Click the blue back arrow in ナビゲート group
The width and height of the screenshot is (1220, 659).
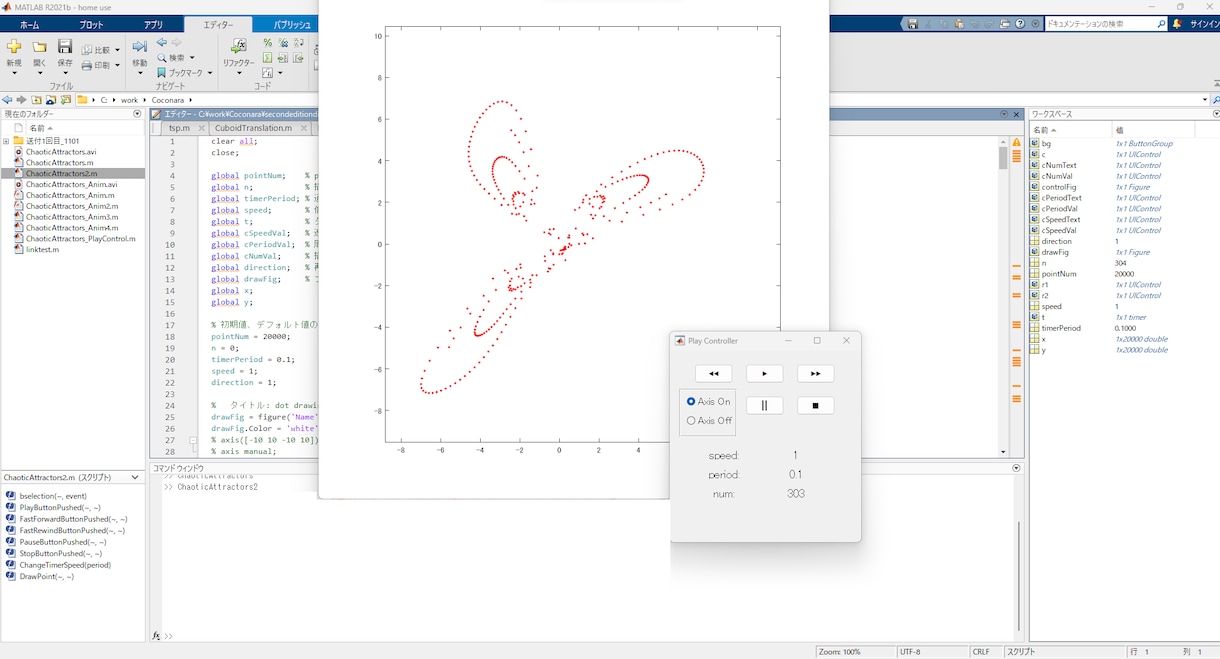click(161, 43)
